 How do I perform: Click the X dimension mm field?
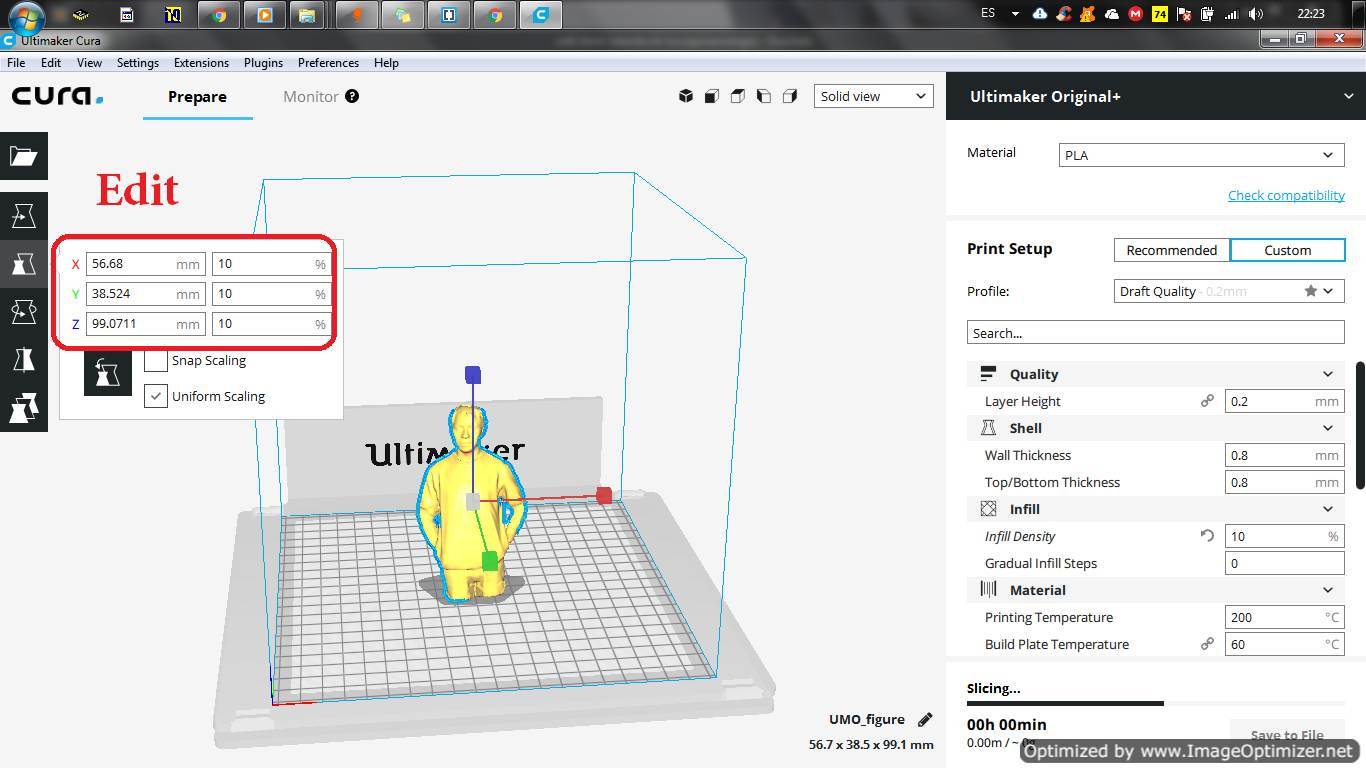click(145, 264)
